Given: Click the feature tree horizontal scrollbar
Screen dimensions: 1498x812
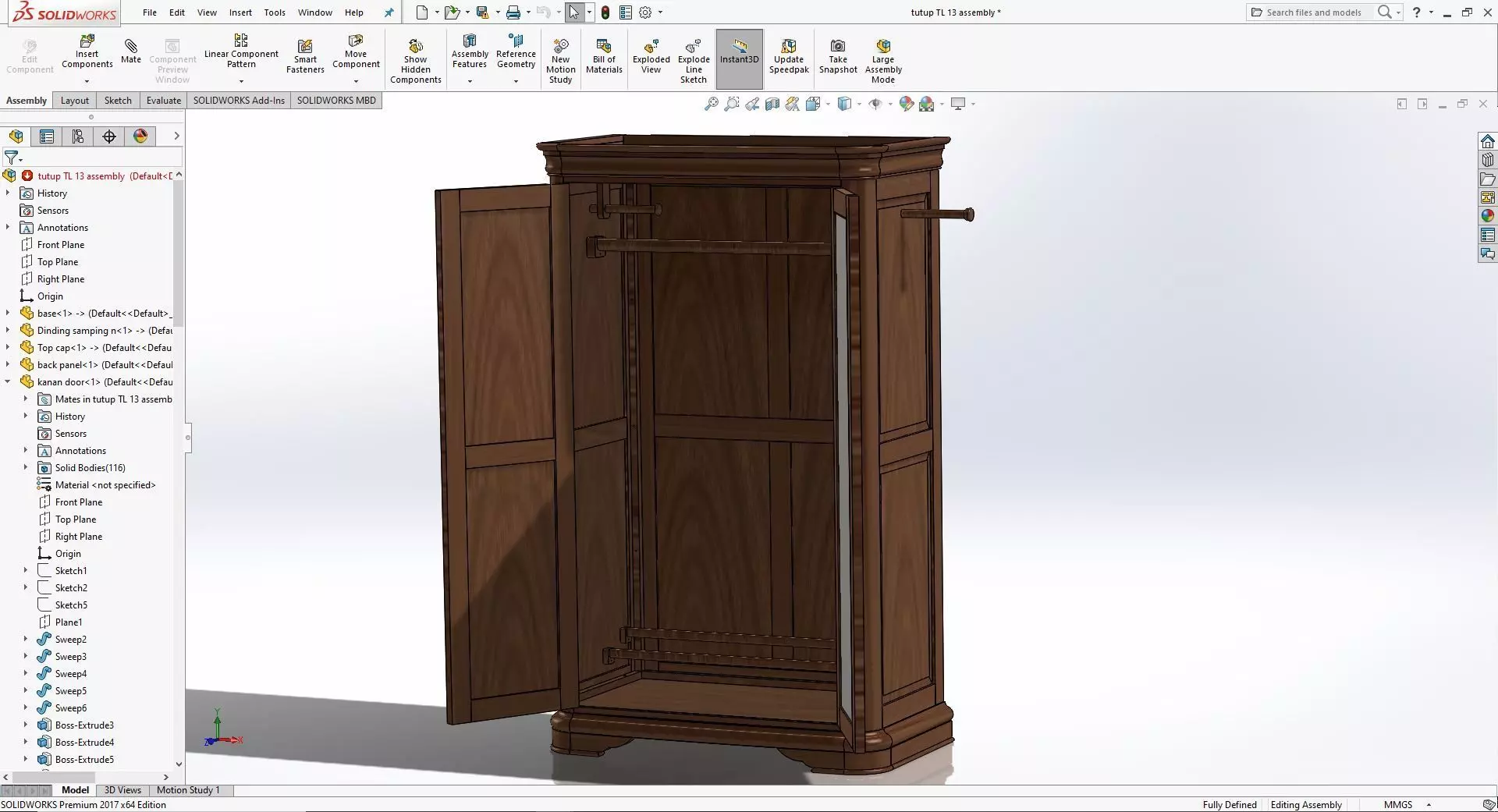Looking at the screenshot, I should tap(54, 777).
